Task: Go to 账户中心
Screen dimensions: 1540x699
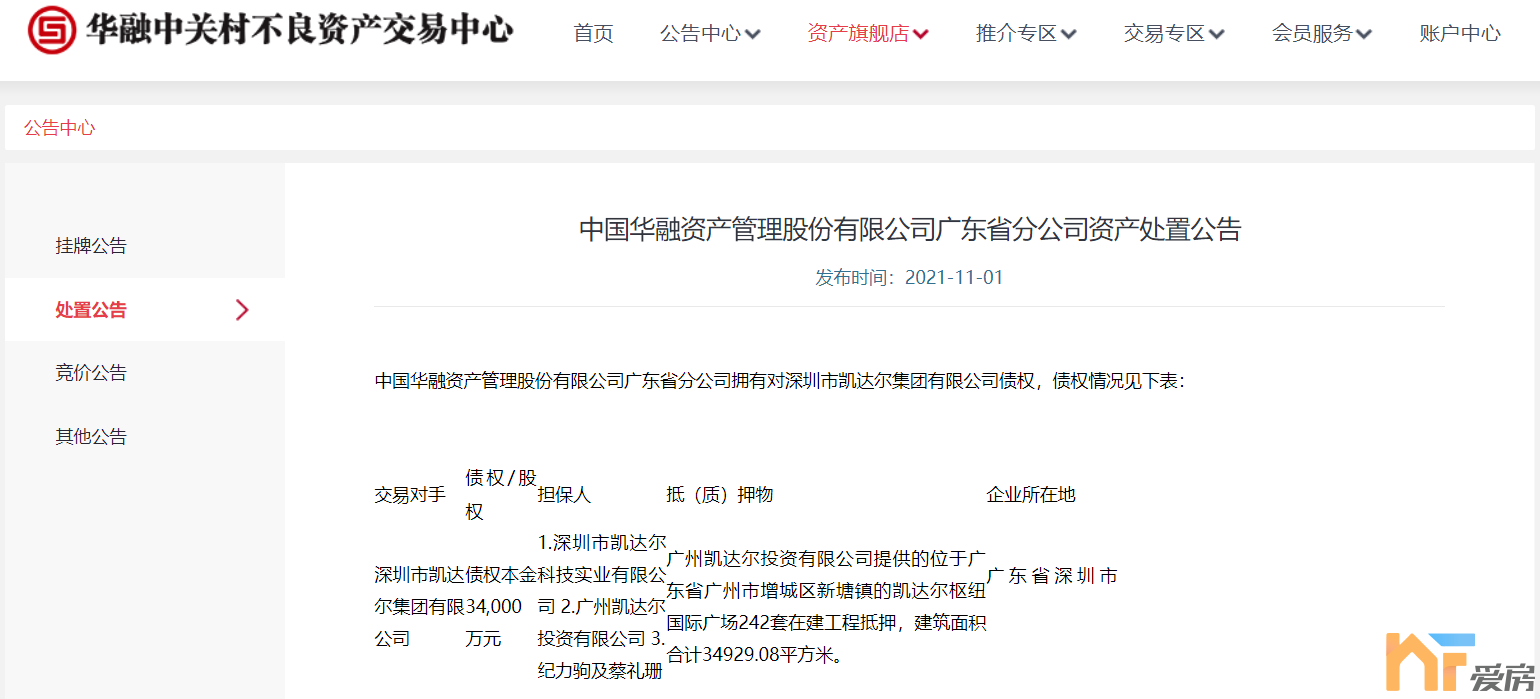Action: 1460,33
